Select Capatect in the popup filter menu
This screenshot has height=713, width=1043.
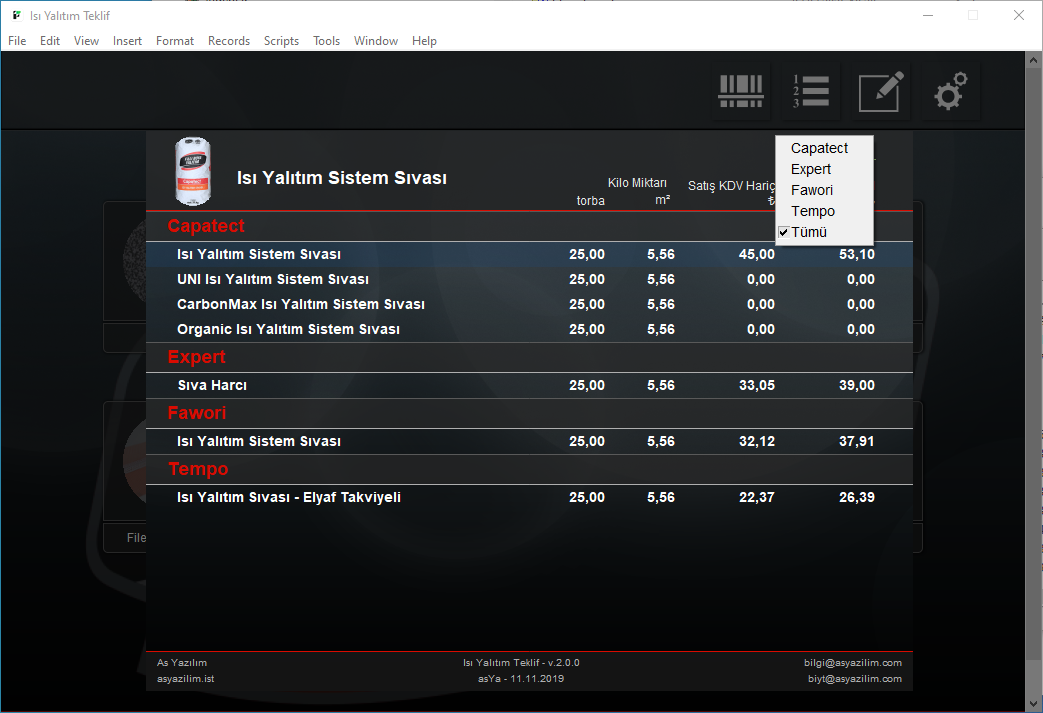tap(819, 148)
